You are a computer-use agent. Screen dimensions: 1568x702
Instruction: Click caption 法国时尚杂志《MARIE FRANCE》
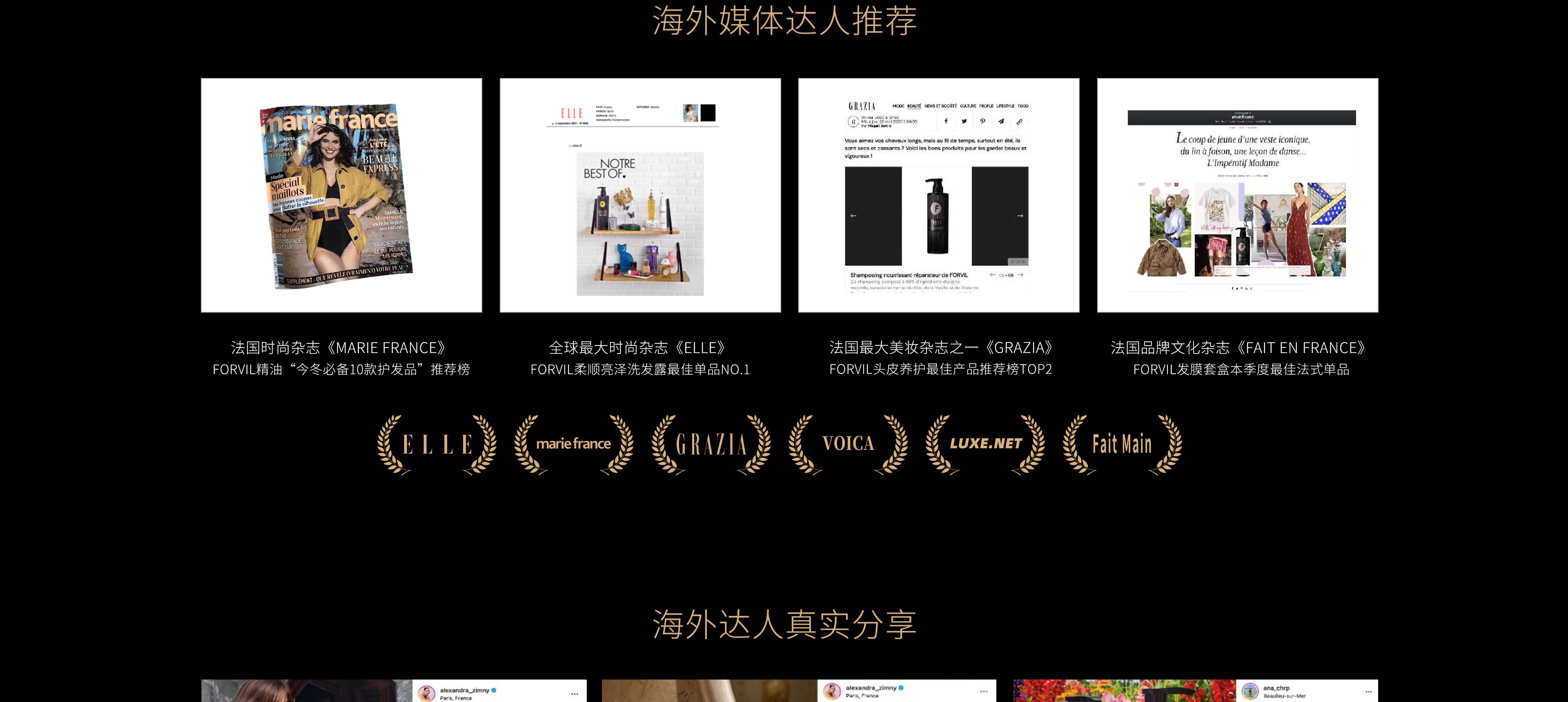click(x=341, y=348)
